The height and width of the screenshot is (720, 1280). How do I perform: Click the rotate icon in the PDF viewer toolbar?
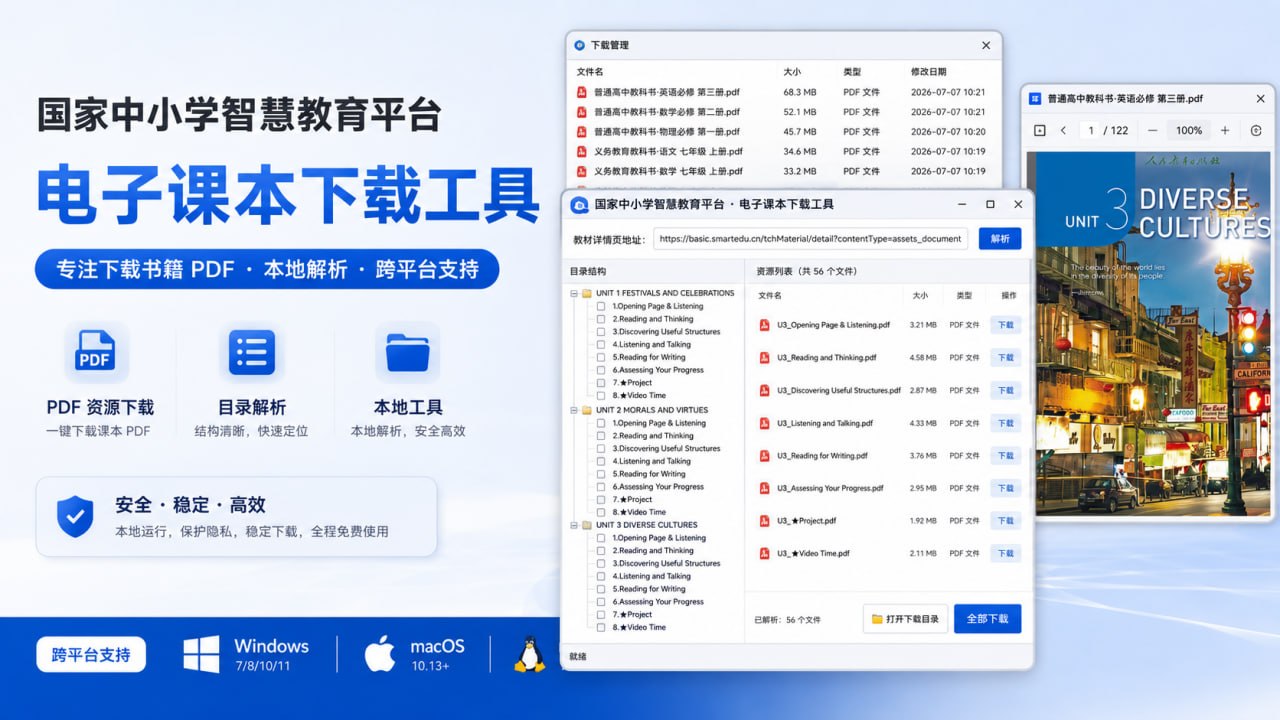(1256, 131)
